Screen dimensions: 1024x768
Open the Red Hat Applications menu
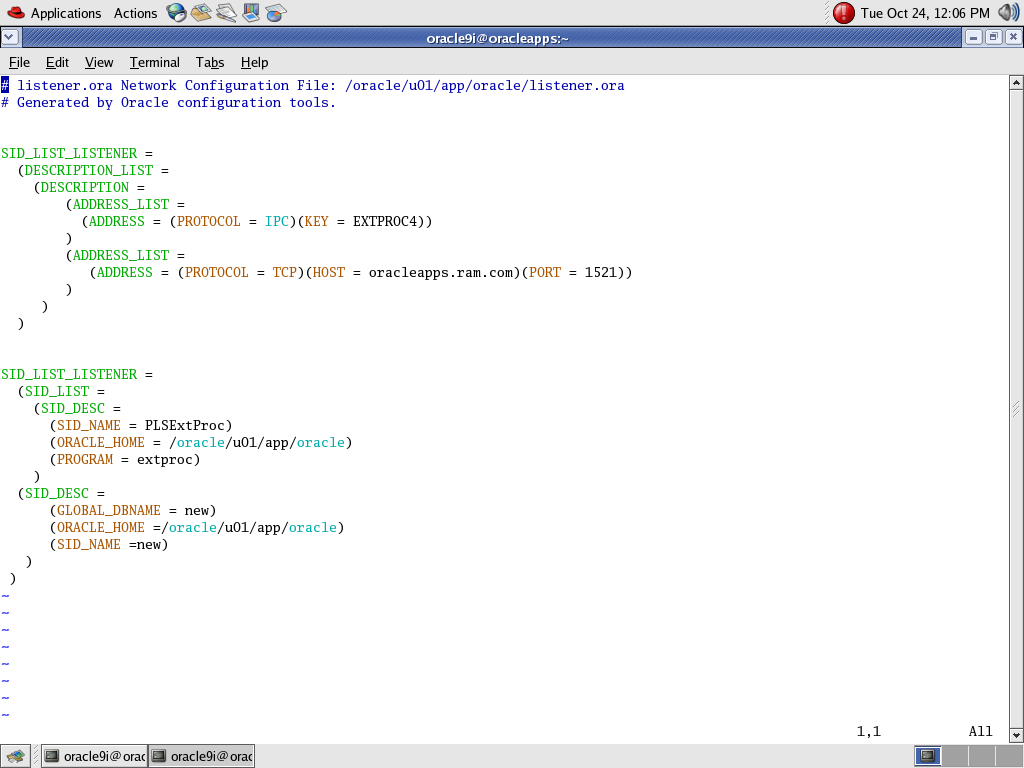pyautogui.click(x=54, y=13)
